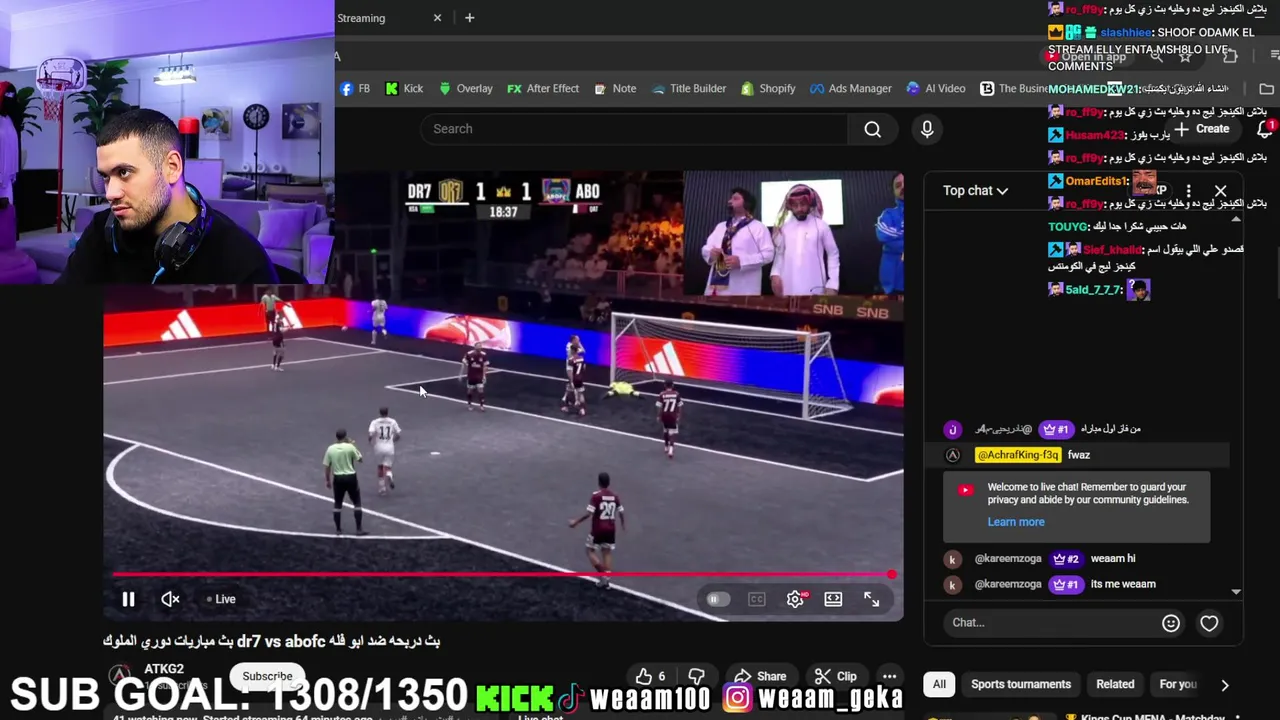Click the fwaz message by @AchrafKing-f3q

point(1078,455)
